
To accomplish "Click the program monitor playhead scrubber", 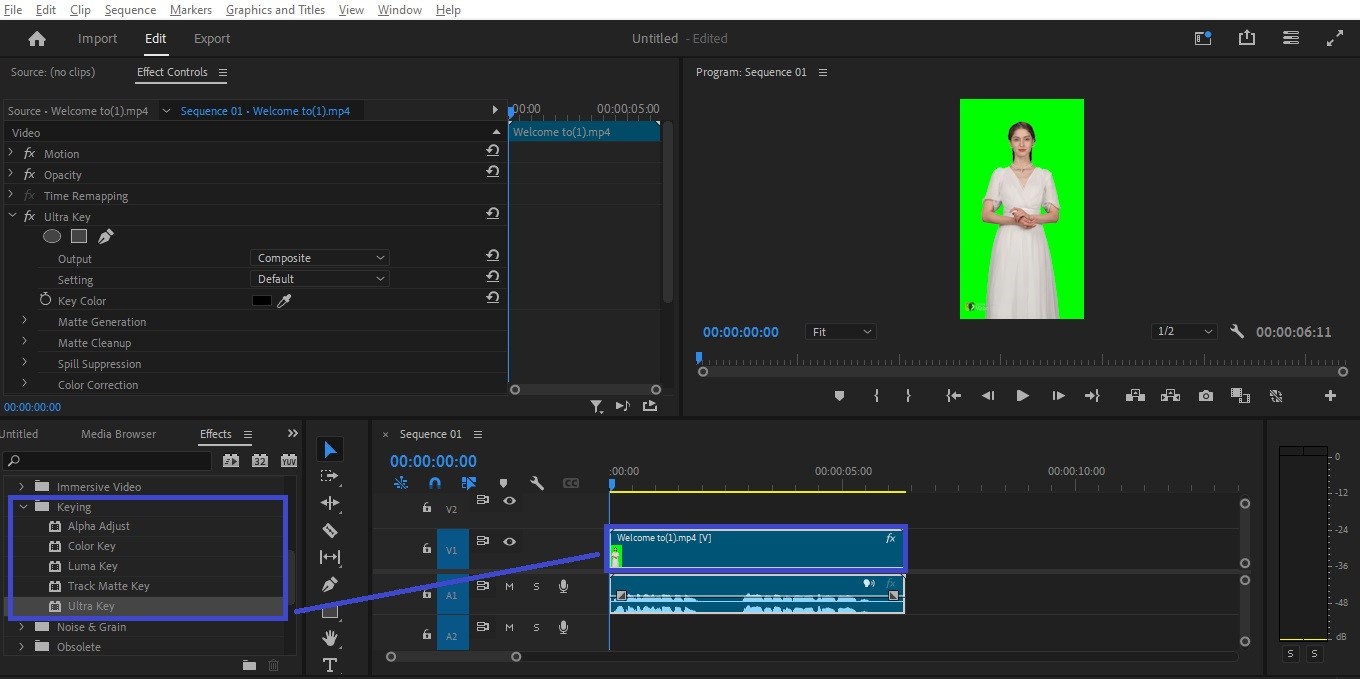I will 699,357.
